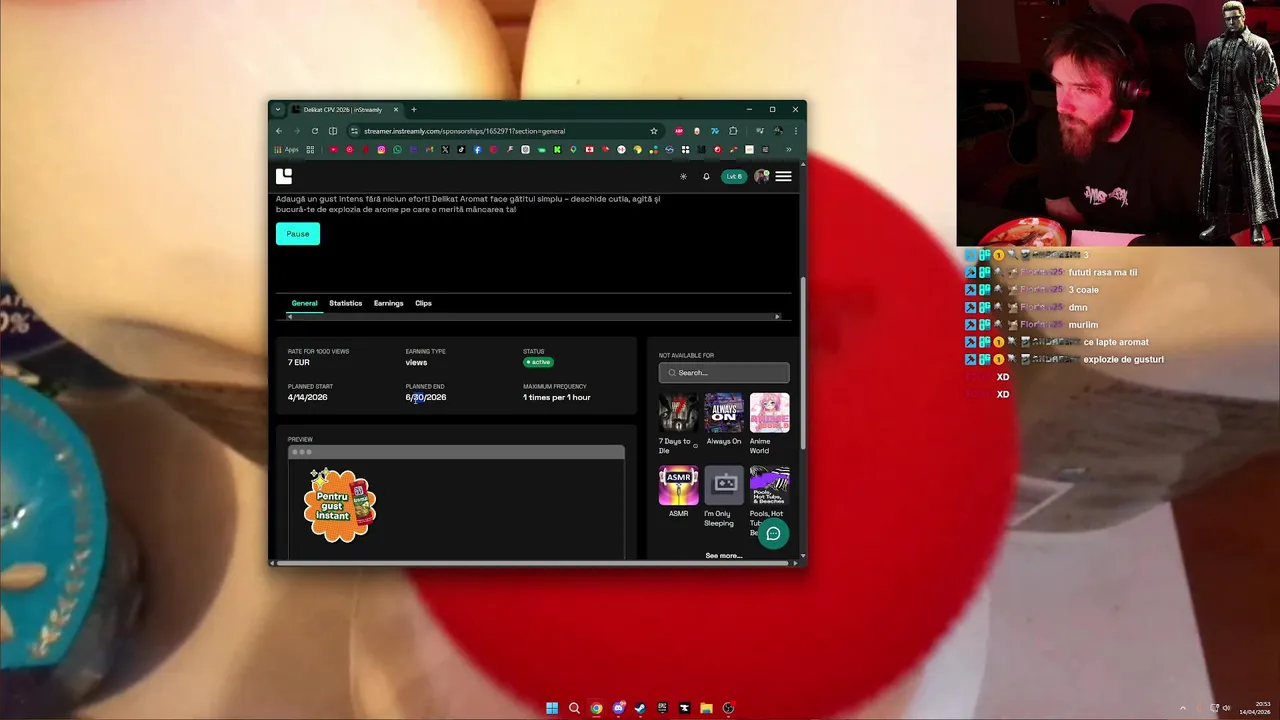
Task: Click the tab strip left scroll arrow
Action: (x=290, y=317)
